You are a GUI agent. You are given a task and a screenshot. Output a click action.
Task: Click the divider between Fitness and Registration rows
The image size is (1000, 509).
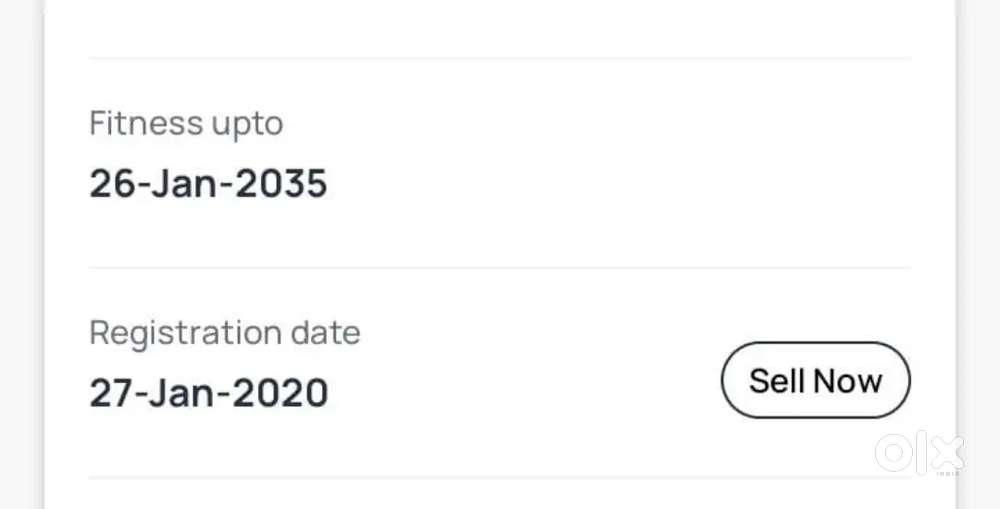pos(500,268)
